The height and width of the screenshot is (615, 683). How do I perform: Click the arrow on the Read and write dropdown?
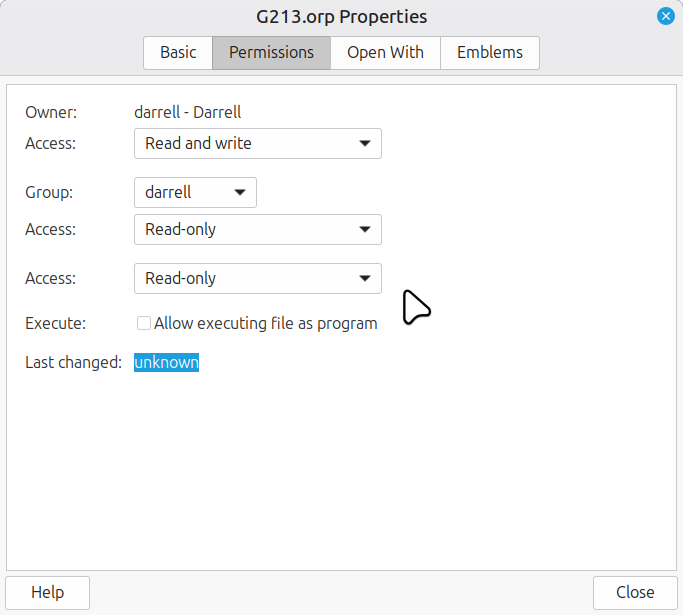364,143
